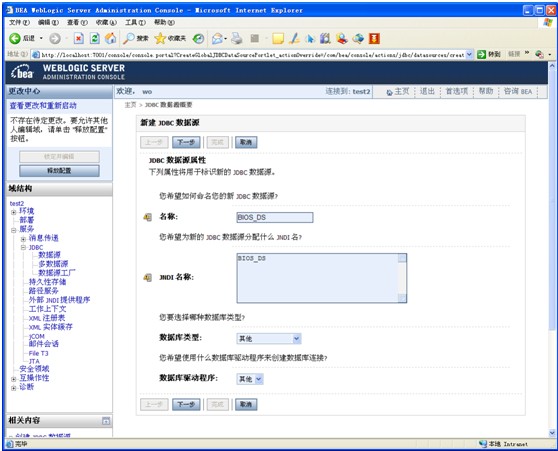Image resolution: width=558 pixels, height=451 pixels.
Task: Select 数据源工厂 in domain tree
Action: (x=57, y=273)
